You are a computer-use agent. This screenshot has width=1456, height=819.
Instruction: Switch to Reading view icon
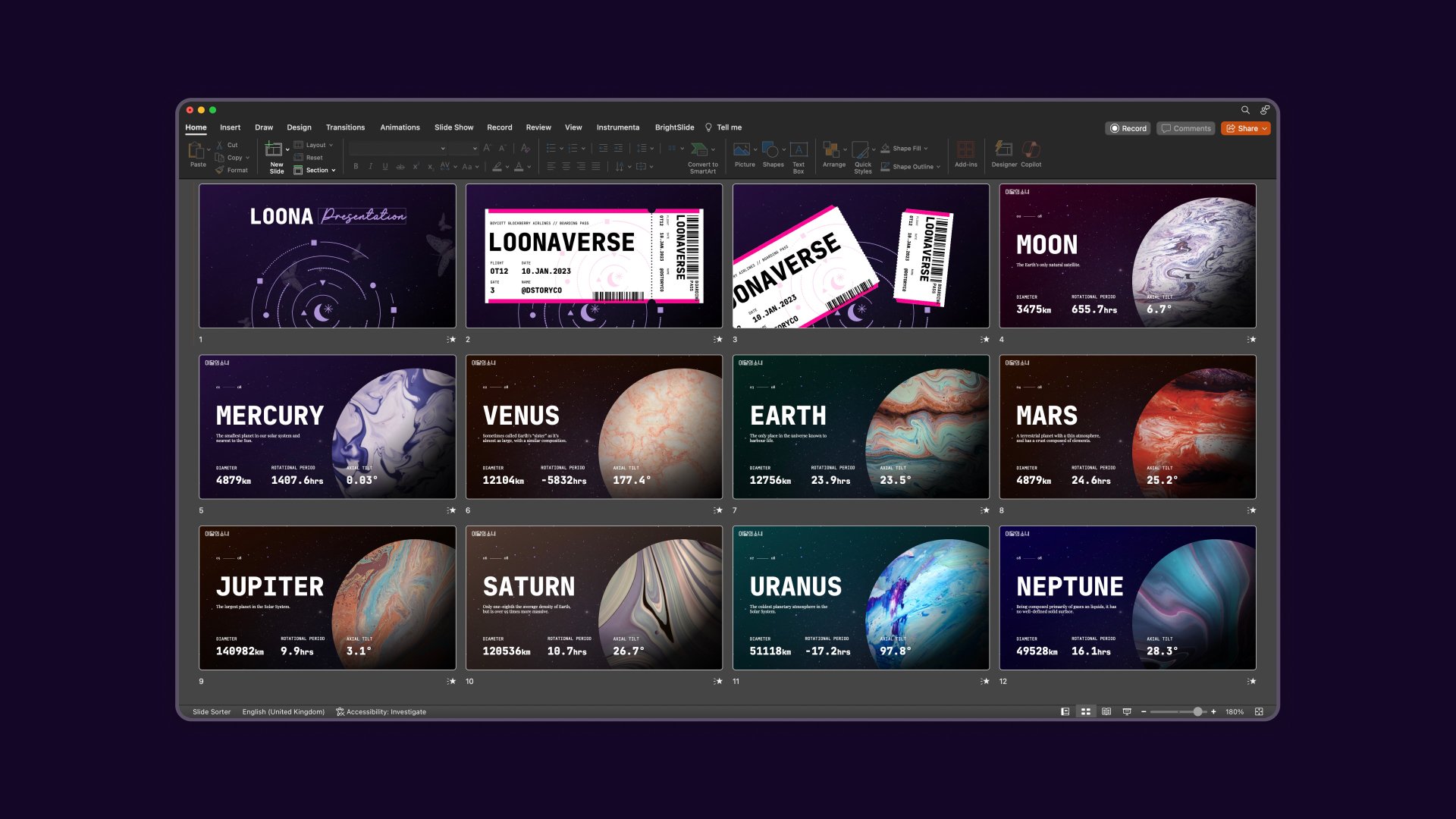tap(1106, 712)
